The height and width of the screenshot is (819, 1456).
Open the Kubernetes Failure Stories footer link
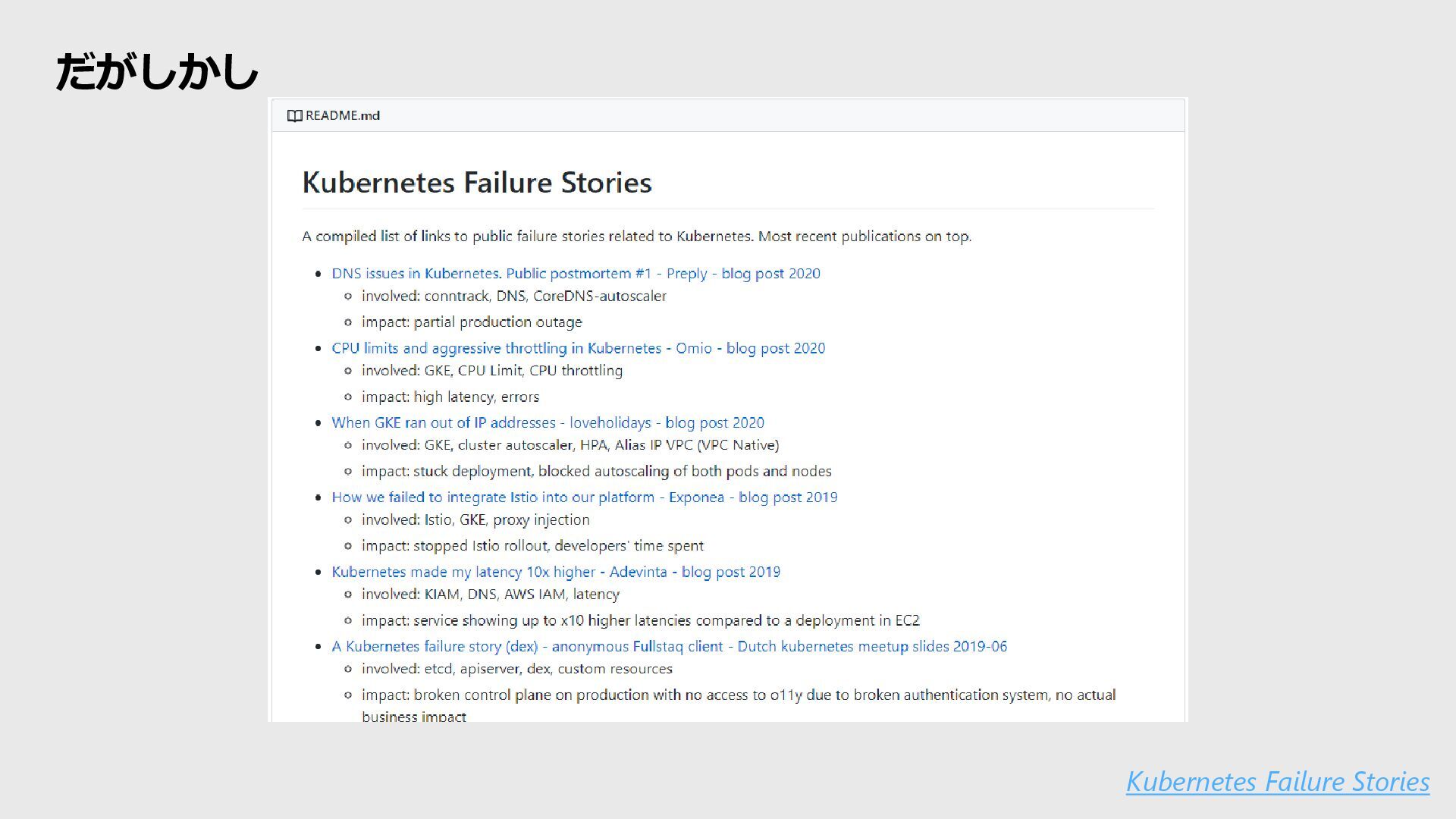1278,782
